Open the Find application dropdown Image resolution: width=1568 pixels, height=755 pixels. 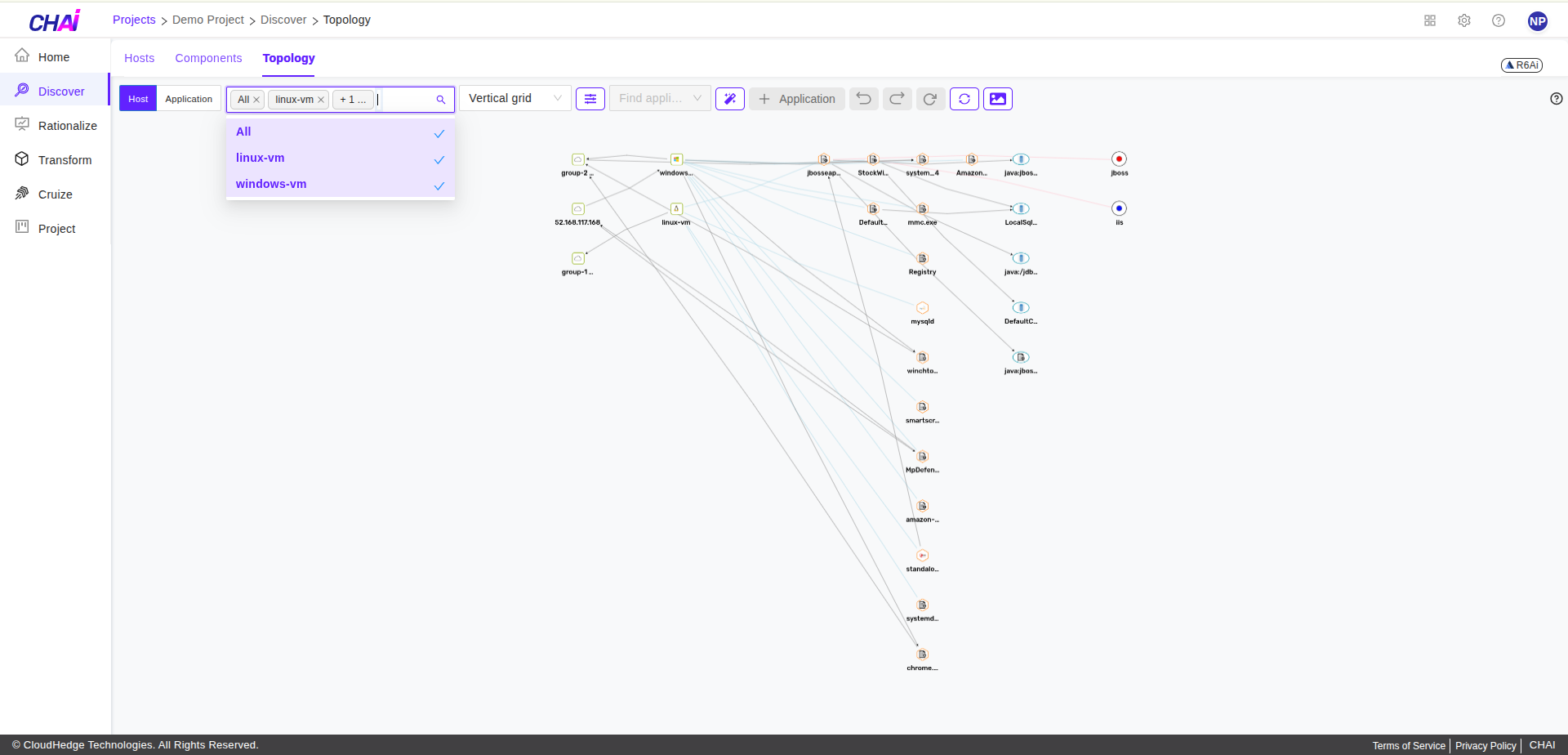click(659, 98)
